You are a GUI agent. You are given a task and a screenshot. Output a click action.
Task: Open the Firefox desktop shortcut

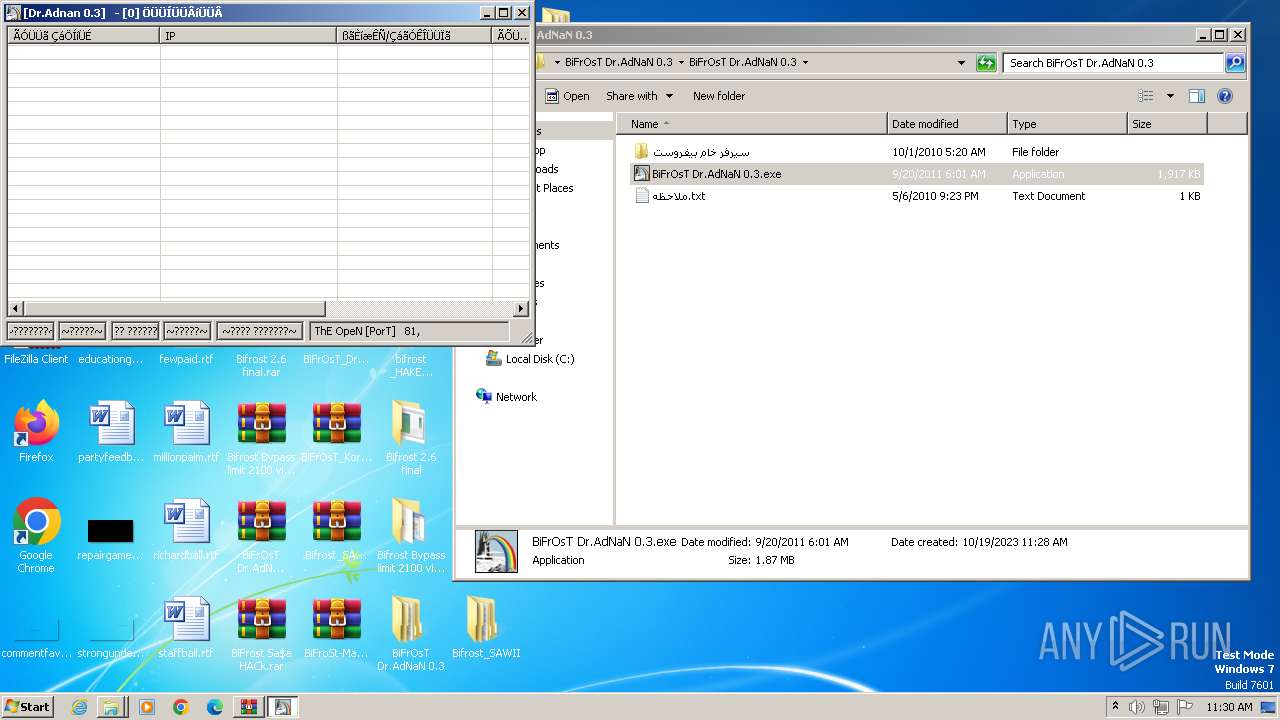tap(36, 432)
